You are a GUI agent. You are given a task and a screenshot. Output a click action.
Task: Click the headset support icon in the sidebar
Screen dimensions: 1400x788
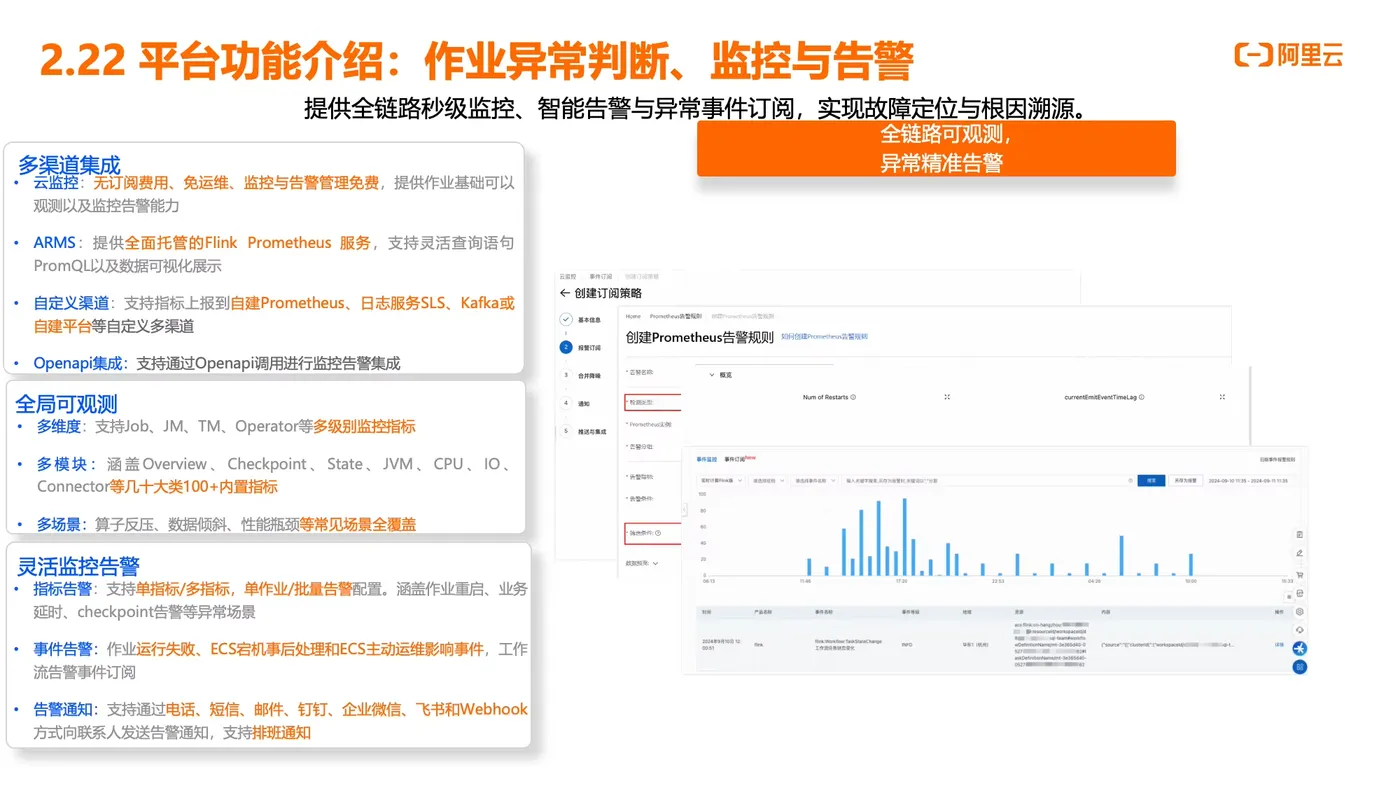pos(1300,630)
